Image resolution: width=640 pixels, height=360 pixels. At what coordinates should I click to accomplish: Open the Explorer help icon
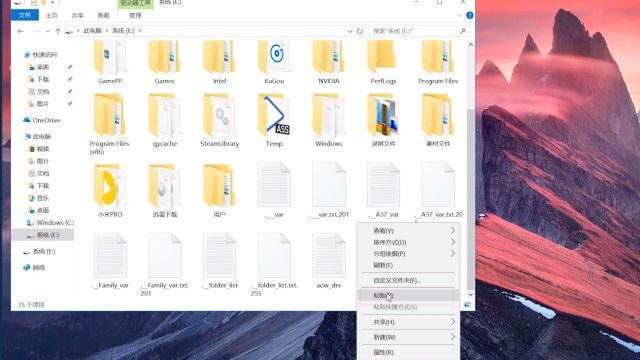point(469,15)
